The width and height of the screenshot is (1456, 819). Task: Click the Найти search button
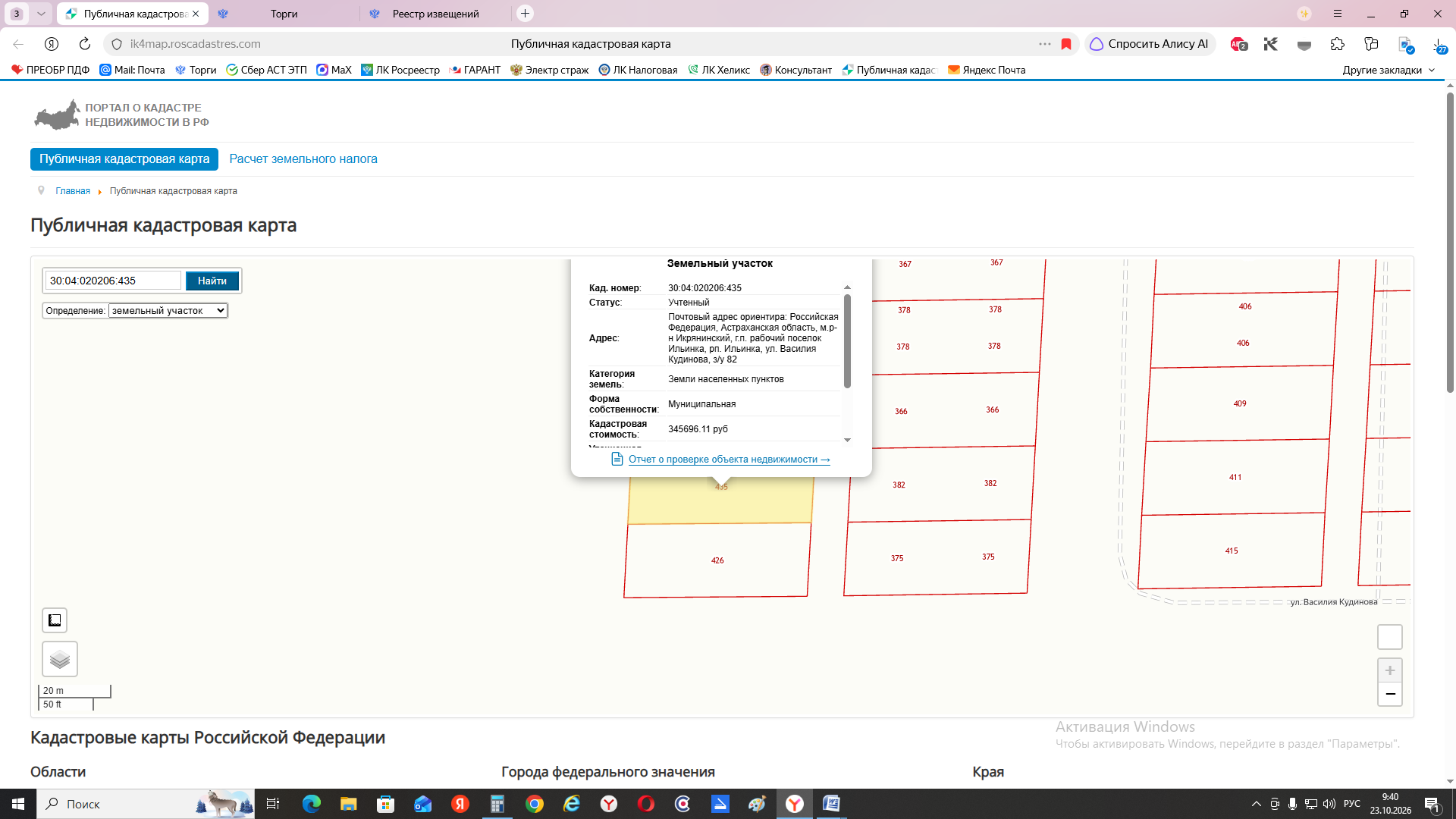click(x=212, y=281)
